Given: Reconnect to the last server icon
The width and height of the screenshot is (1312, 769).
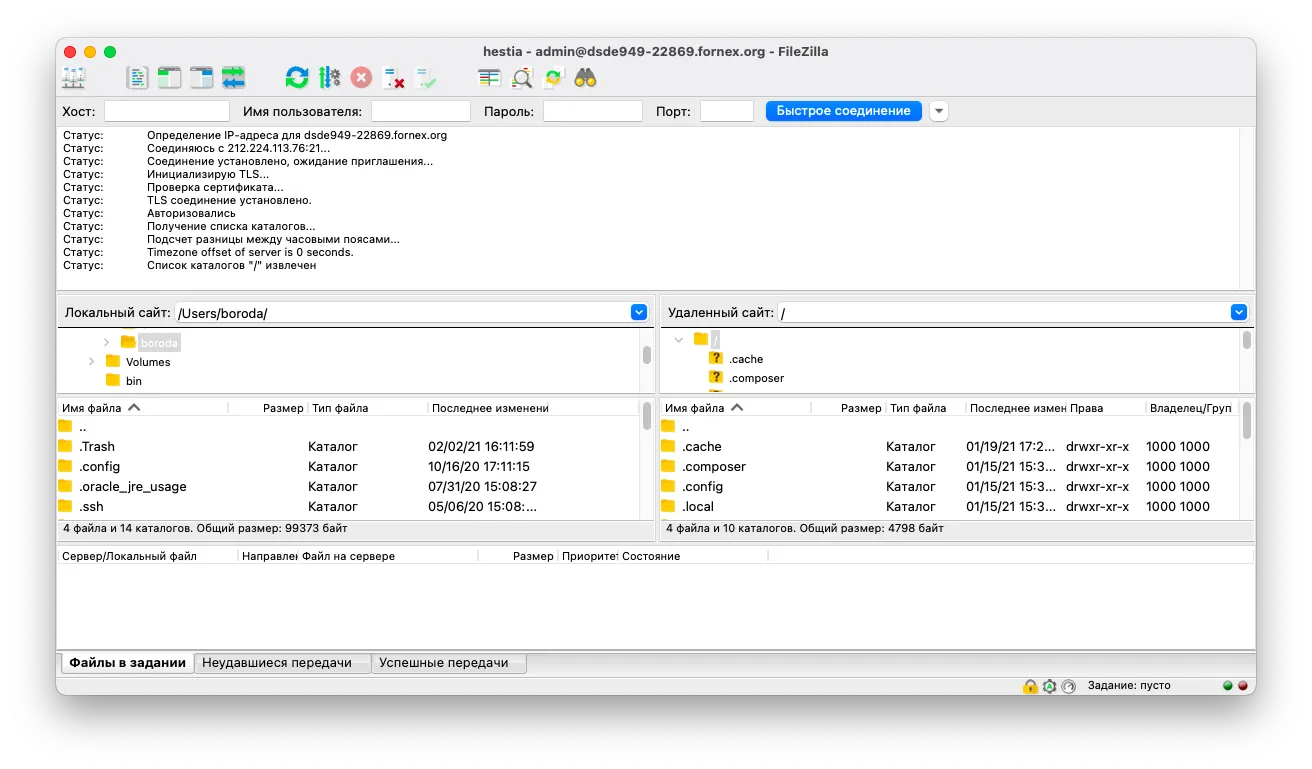Looking at the screenshot, I should [426, 77].
